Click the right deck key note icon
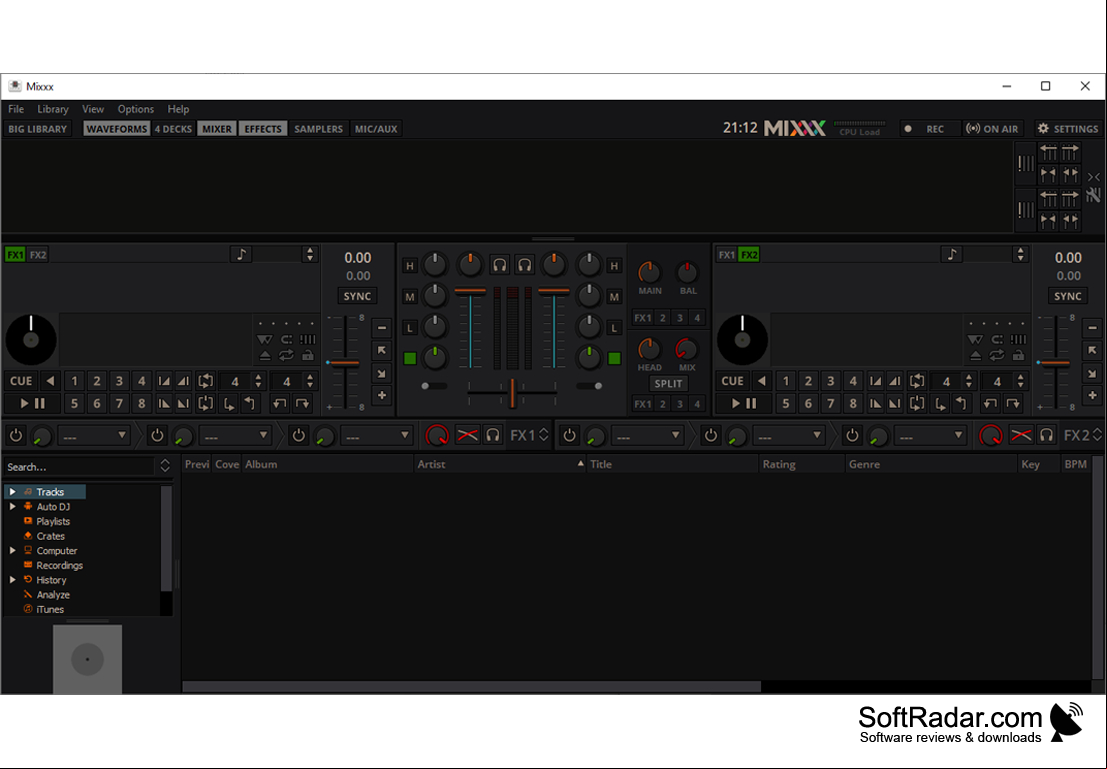Viewport: 1107px width, 769px height. point(952,254)
